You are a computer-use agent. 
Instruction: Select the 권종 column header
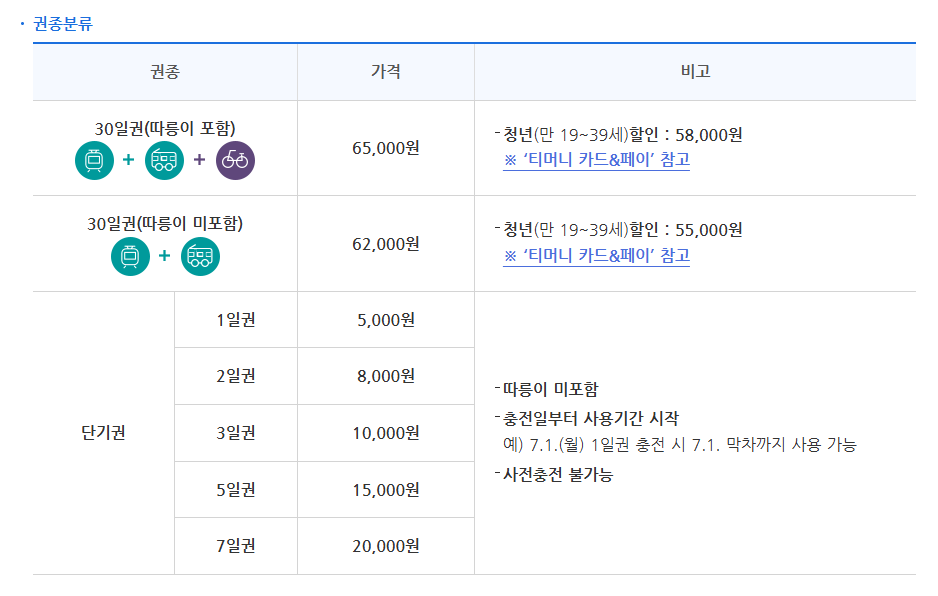point(165,72)
